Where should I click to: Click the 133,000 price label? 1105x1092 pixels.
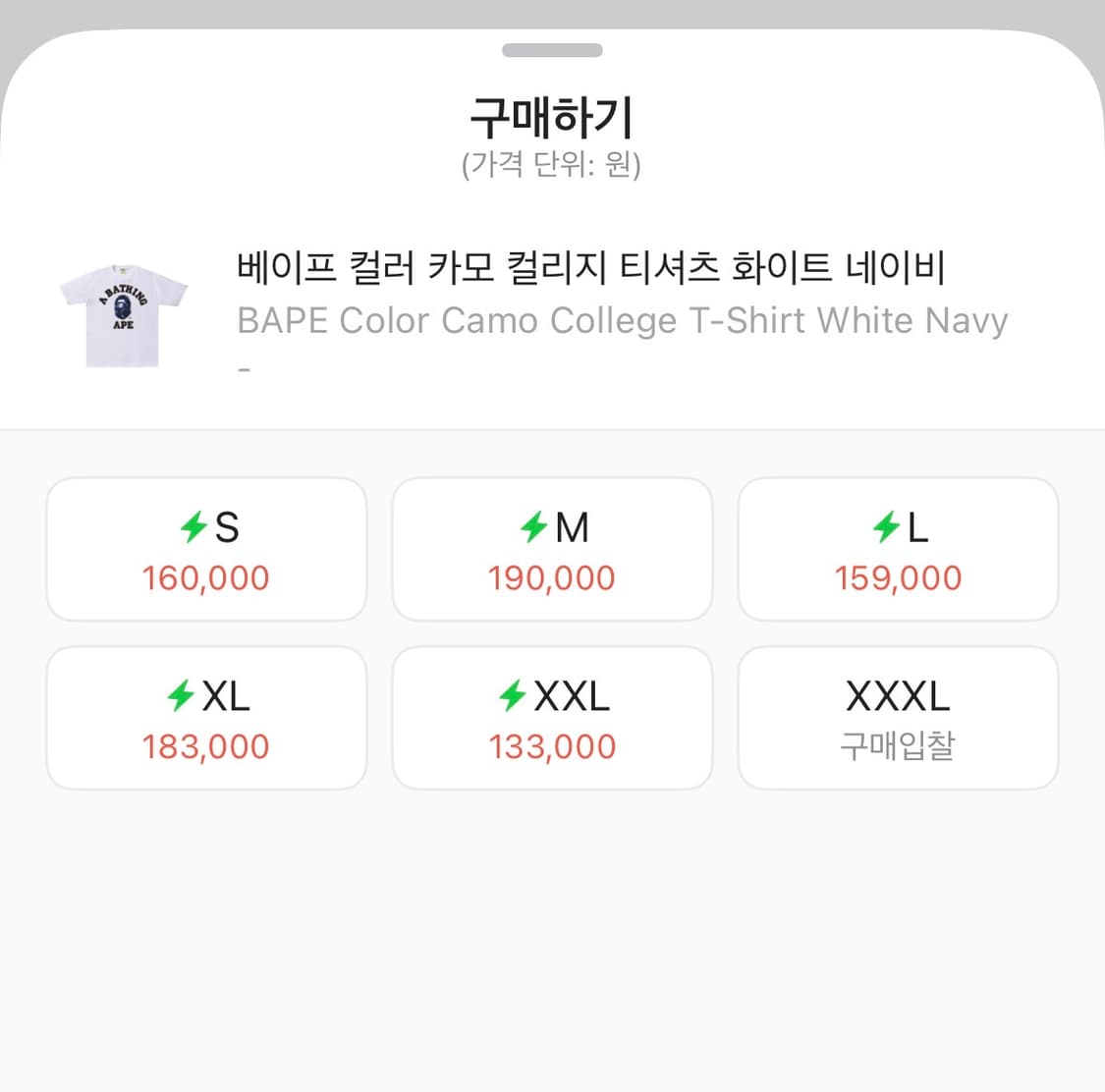[552, 746]
